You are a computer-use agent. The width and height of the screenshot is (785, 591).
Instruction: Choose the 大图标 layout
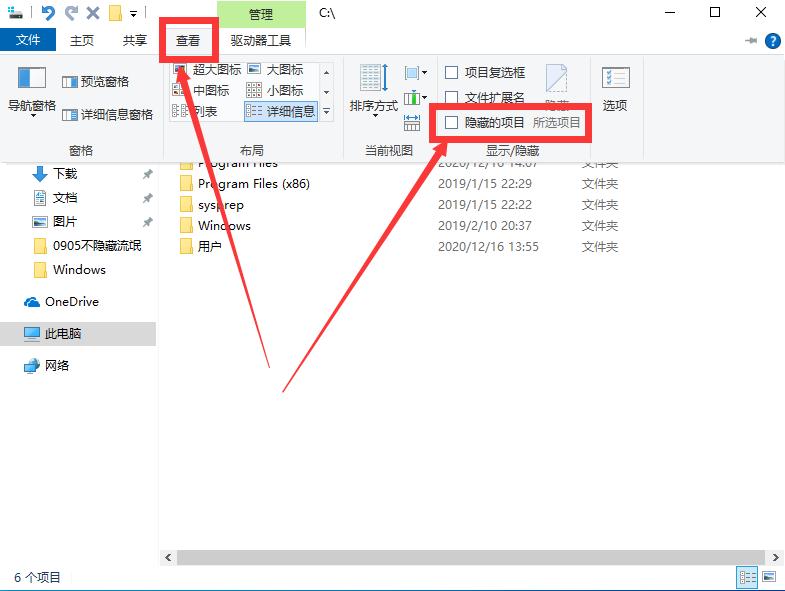pyautogui.click(x=276, y=69)
